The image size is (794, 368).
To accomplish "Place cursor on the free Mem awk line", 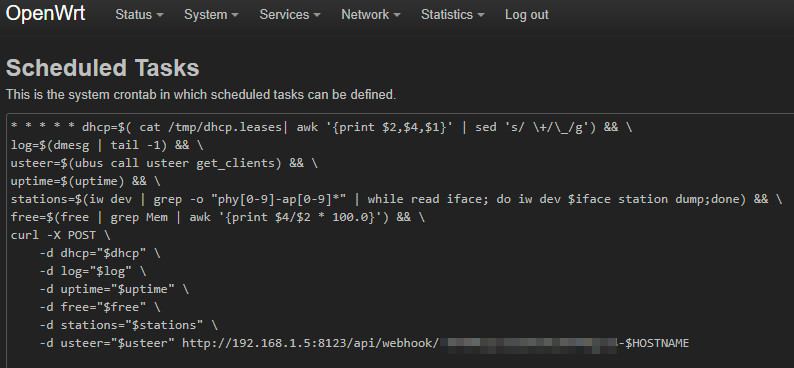I will [218, 218].
